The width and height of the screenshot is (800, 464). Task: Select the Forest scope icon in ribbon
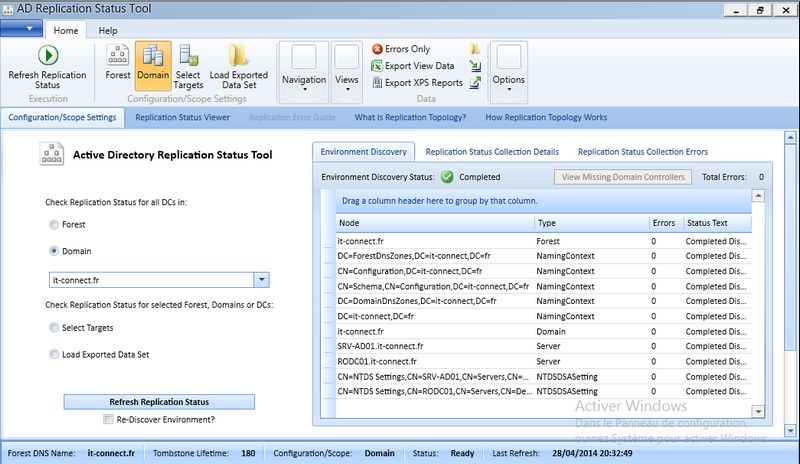tap(117, 56)
